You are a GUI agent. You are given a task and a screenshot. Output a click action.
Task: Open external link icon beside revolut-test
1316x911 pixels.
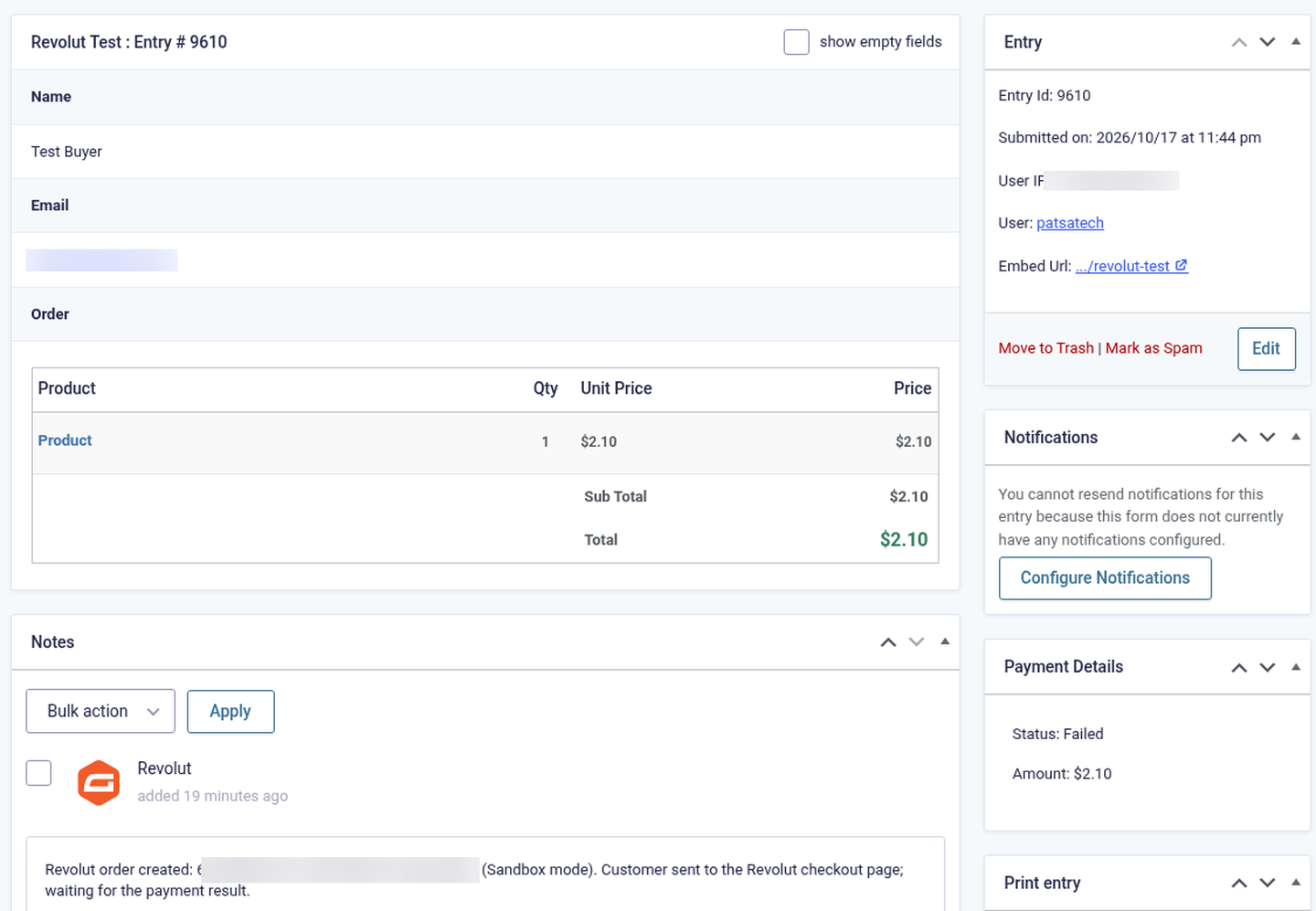pos(1182,265)
